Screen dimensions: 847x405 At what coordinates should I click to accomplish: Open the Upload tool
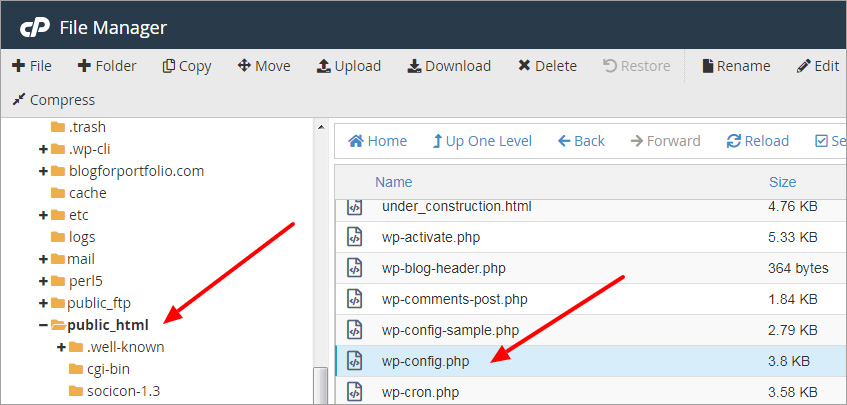[348, 66]
